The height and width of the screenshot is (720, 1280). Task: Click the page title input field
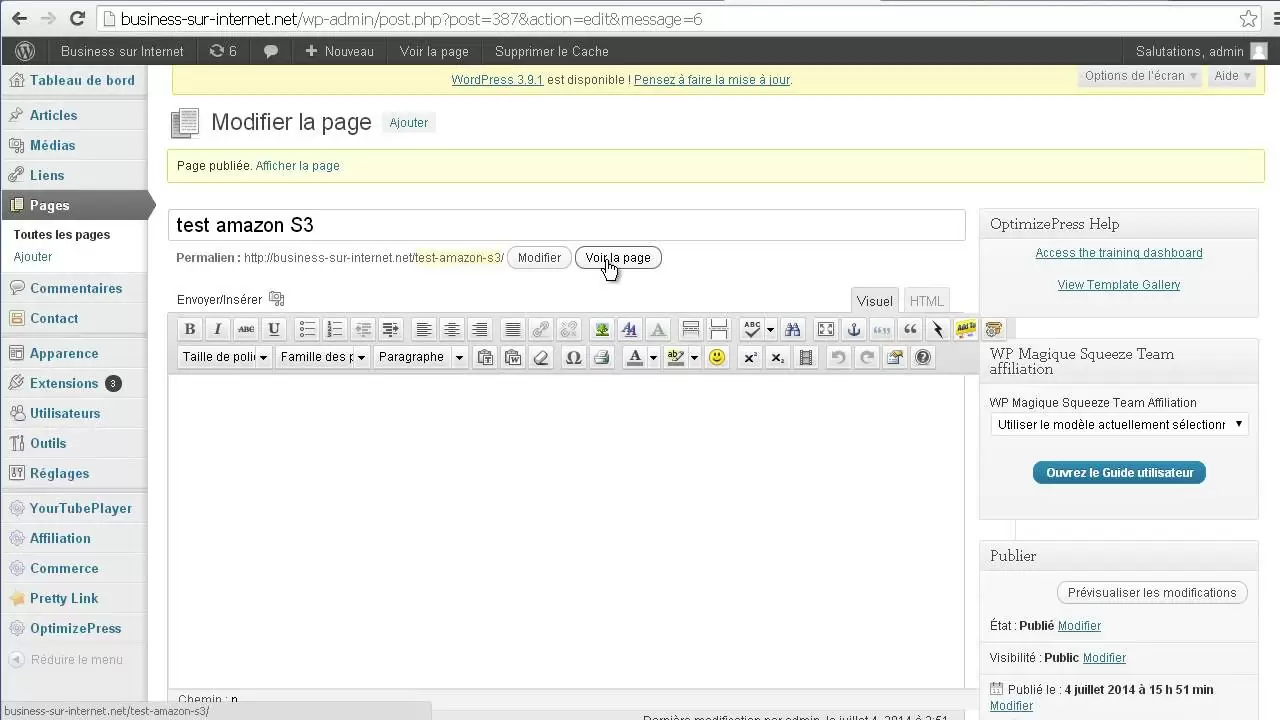pyautogui.click(x=566, y=225)
